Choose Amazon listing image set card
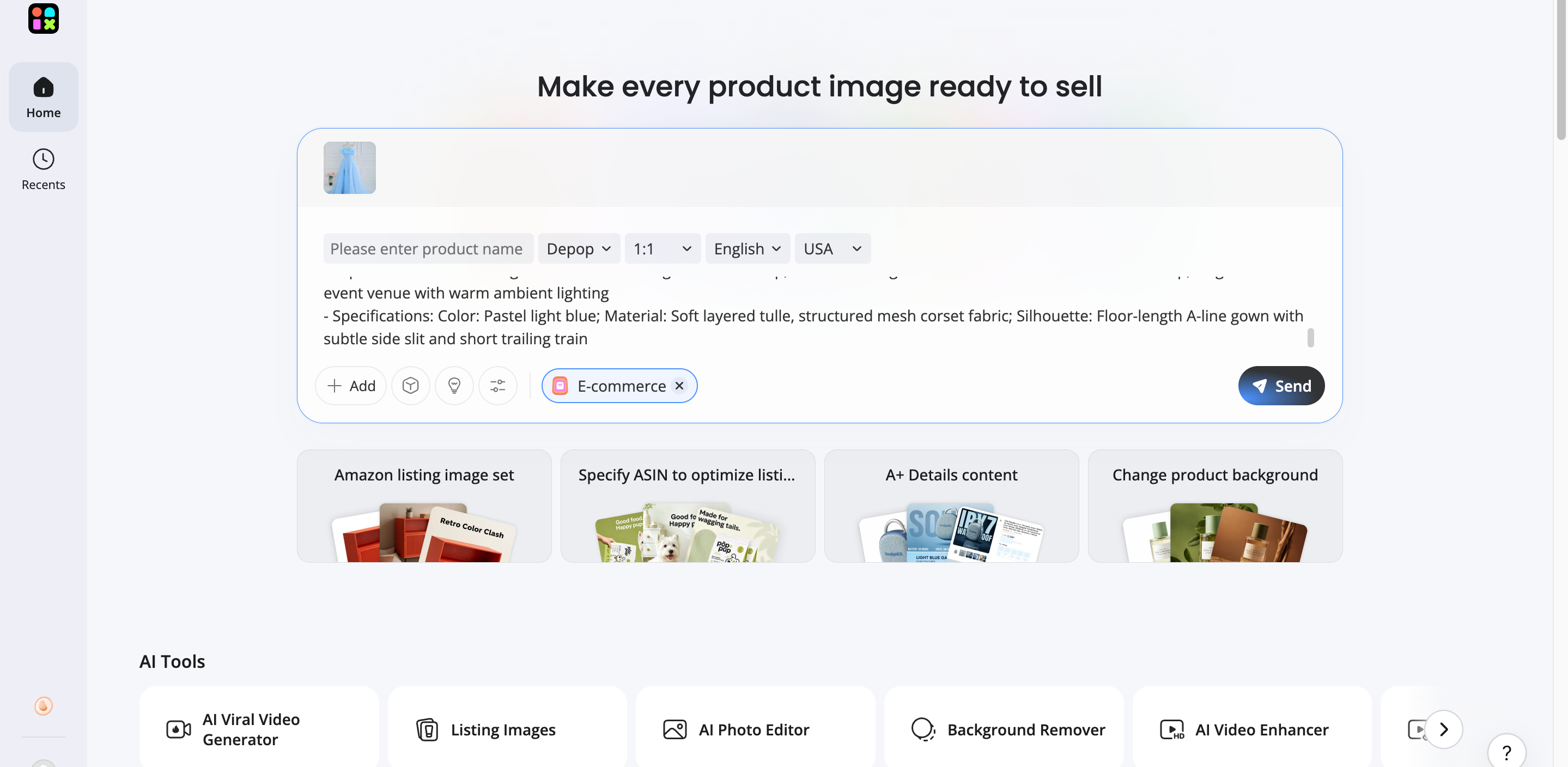The width and height of the screenshot is (1568, 767). (424, 506)
